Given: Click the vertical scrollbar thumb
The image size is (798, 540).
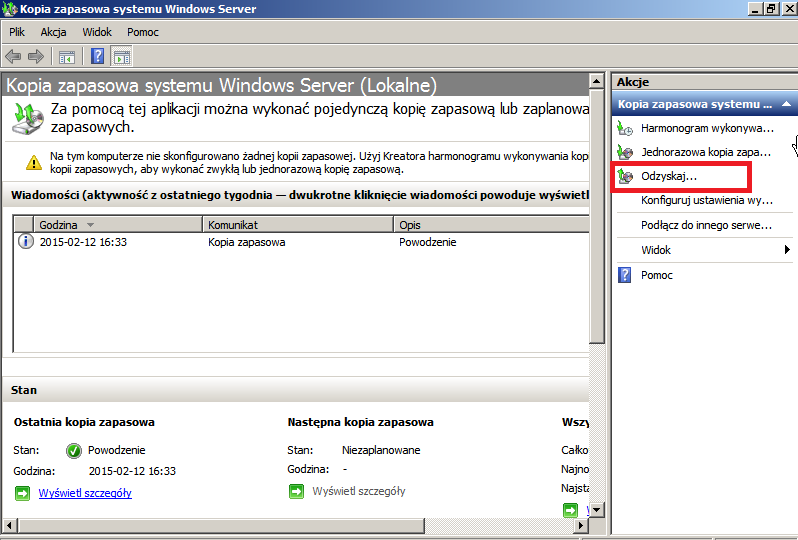Looking at the screenshot, I should coord(596,216).
